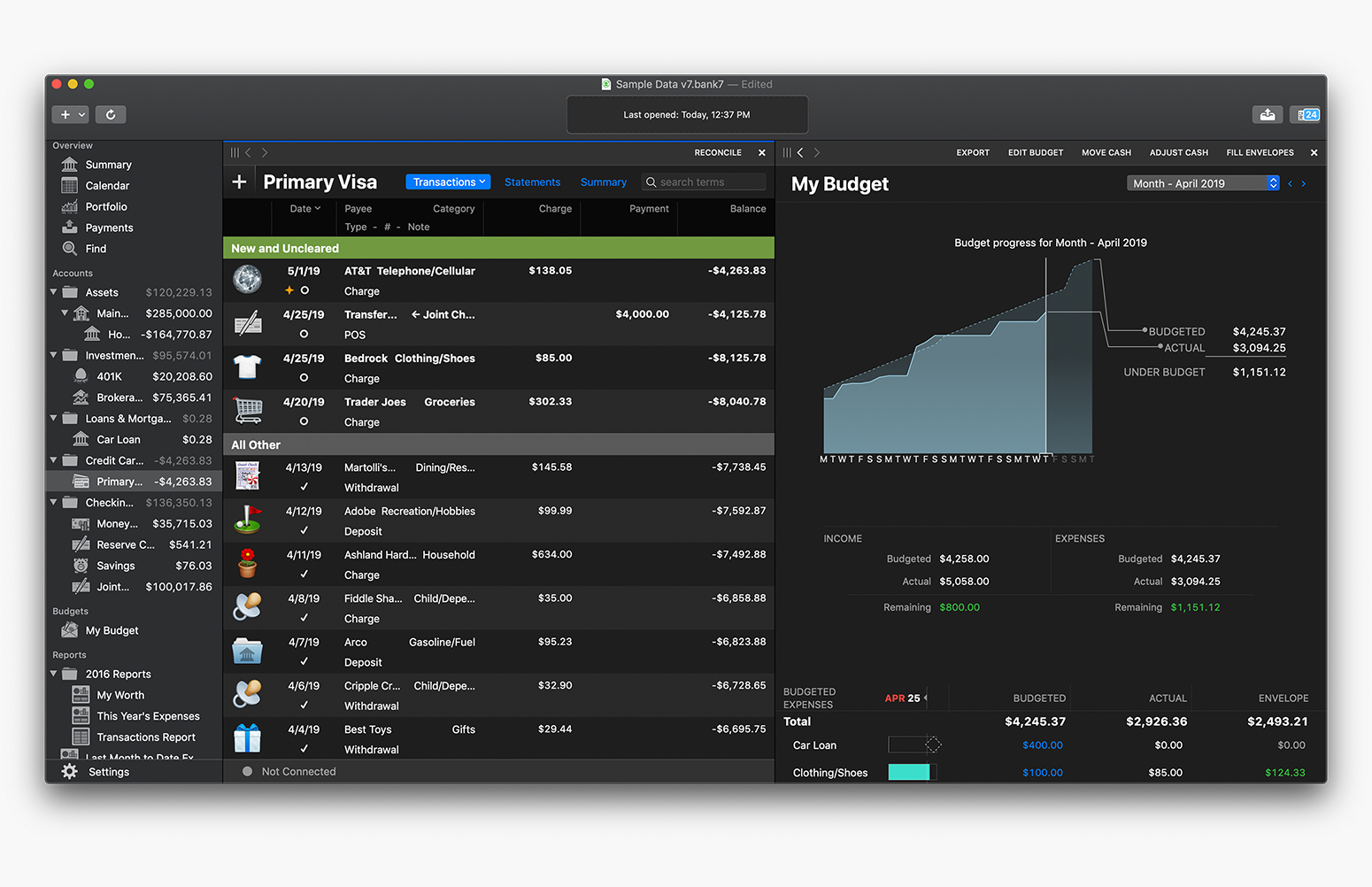1372x887 pixels.
Task: Click the golf flag icon for Adobe transaction
Action: pos(248,519)
